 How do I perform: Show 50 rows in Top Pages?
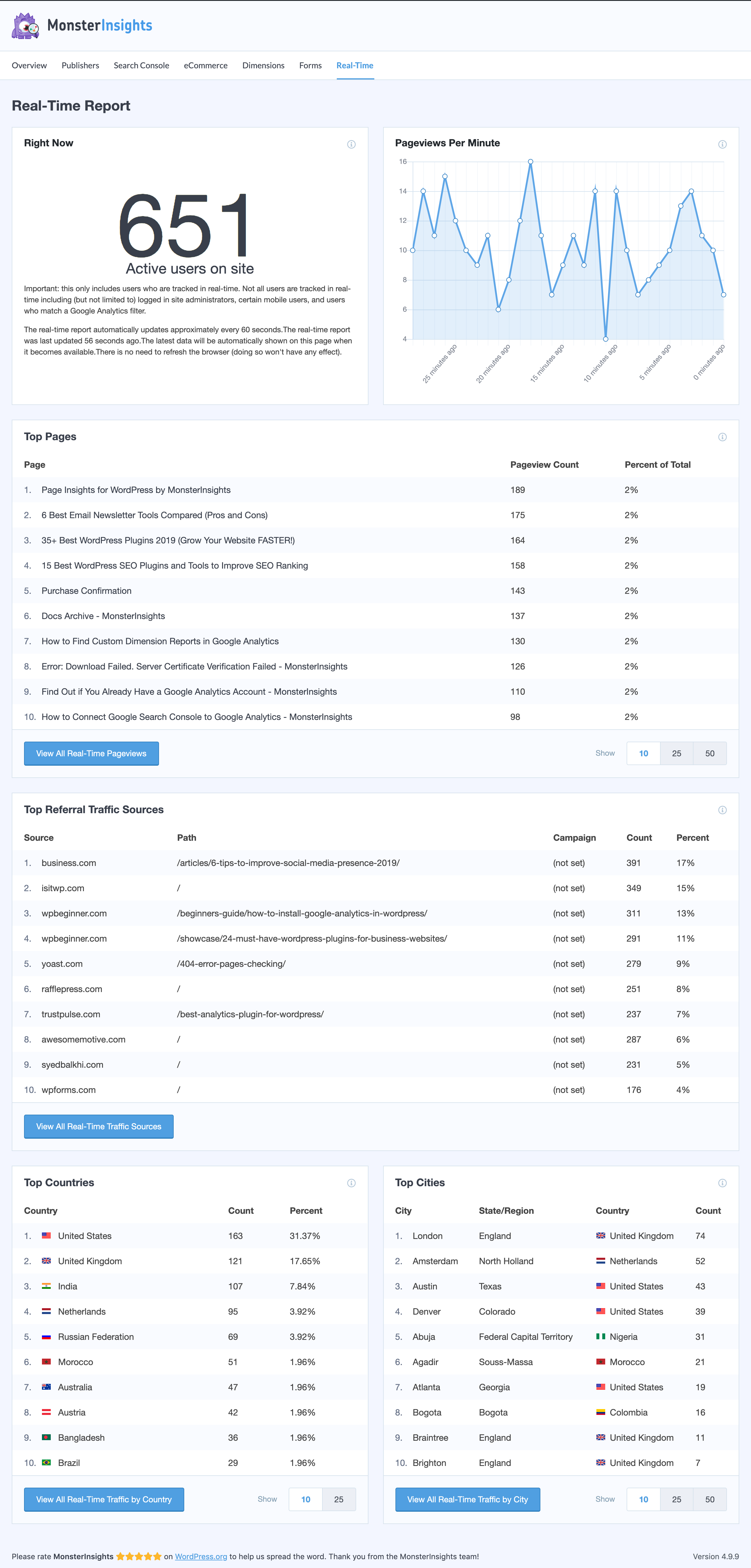click(x=710, y=754)
